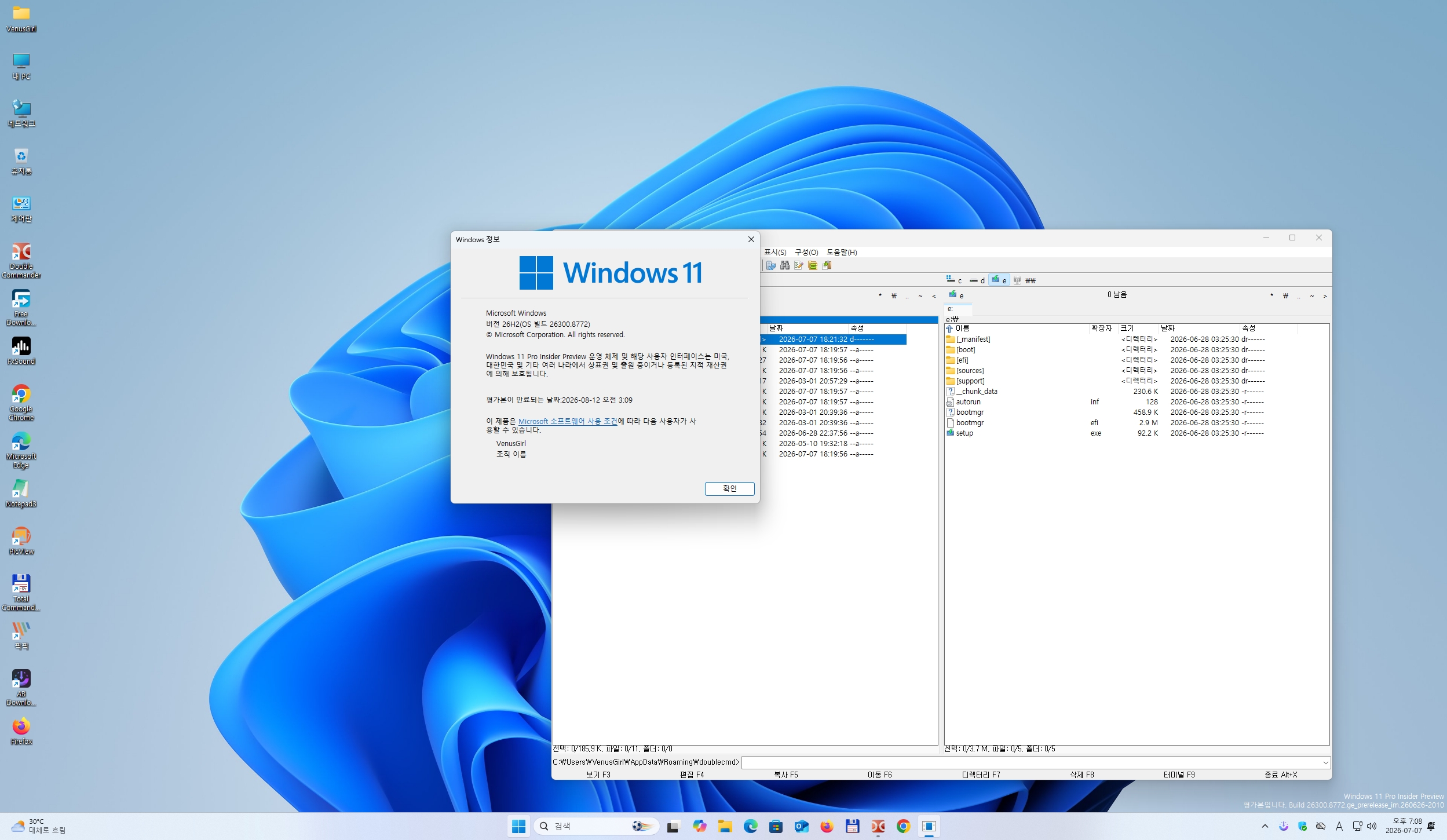Screen dimensions: 1447x840
Task: Click the 편집 F4 function button
Action: coord(692,775)
